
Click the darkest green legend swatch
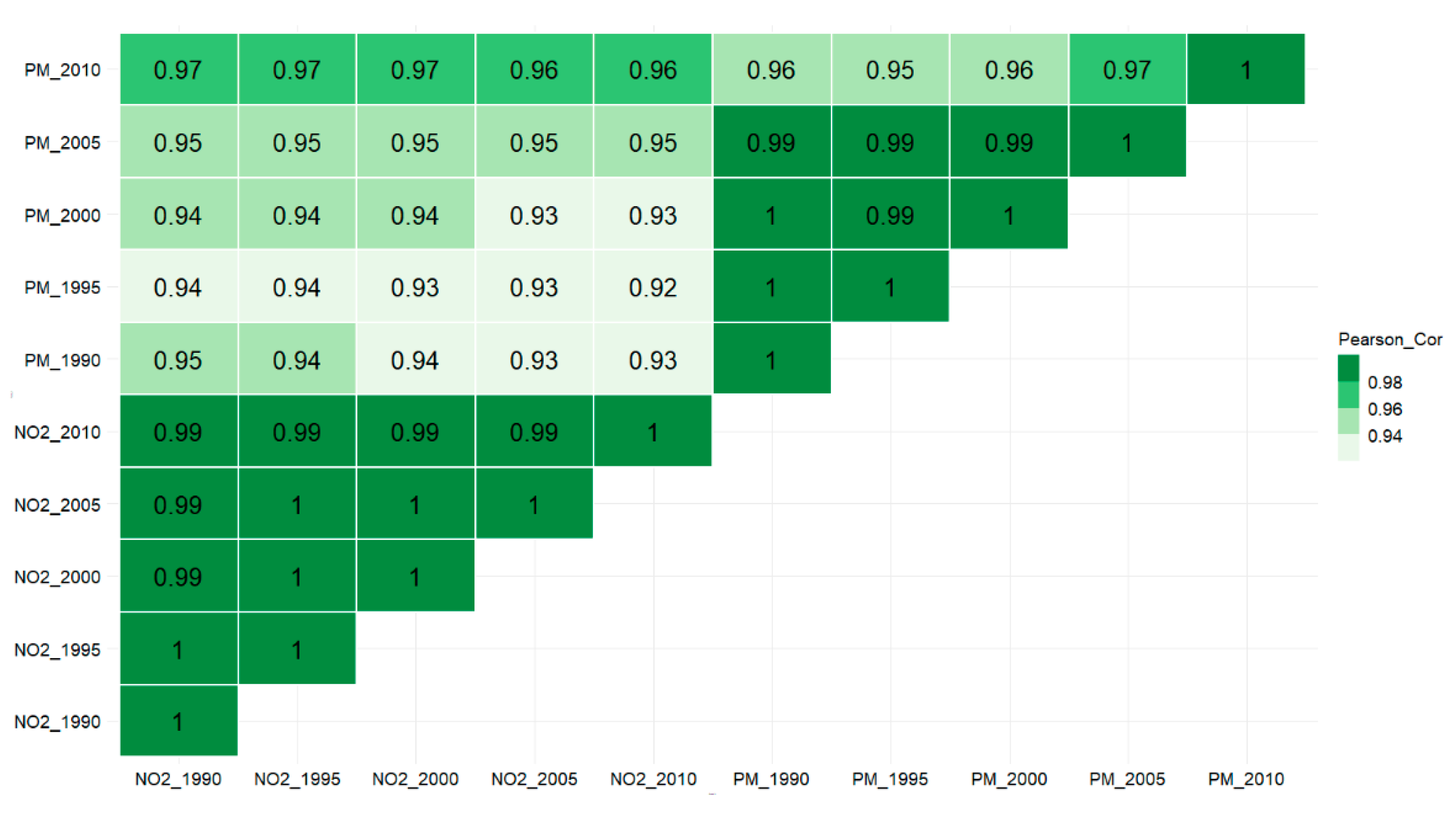point(1348,368)
